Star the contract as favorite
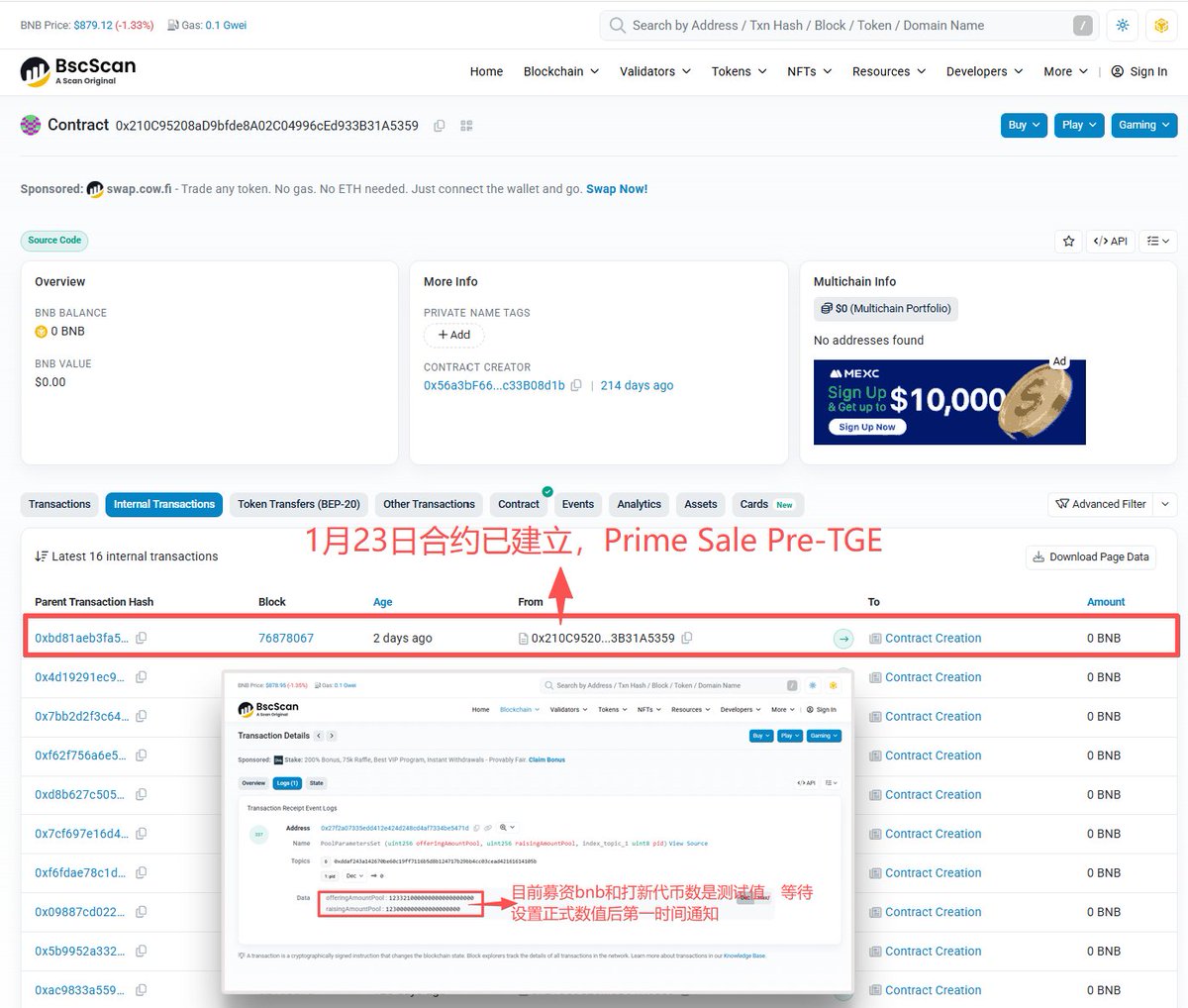1188x1008 pixels. pyautogui.click(x=1068, y=241)
